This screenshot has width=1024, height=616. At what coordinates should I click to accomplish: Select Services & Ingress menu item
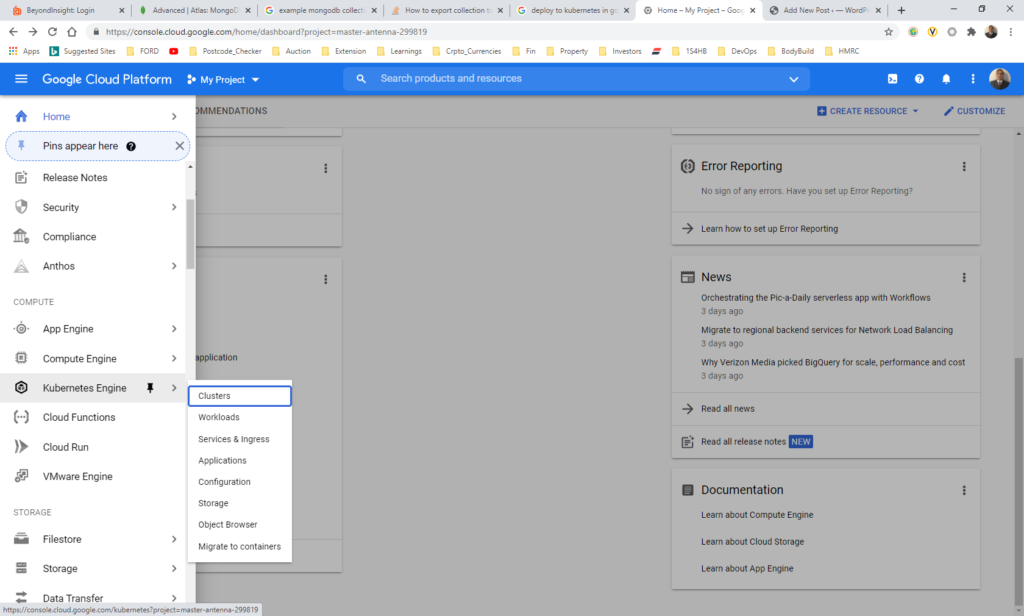click(x=240, y=439)
